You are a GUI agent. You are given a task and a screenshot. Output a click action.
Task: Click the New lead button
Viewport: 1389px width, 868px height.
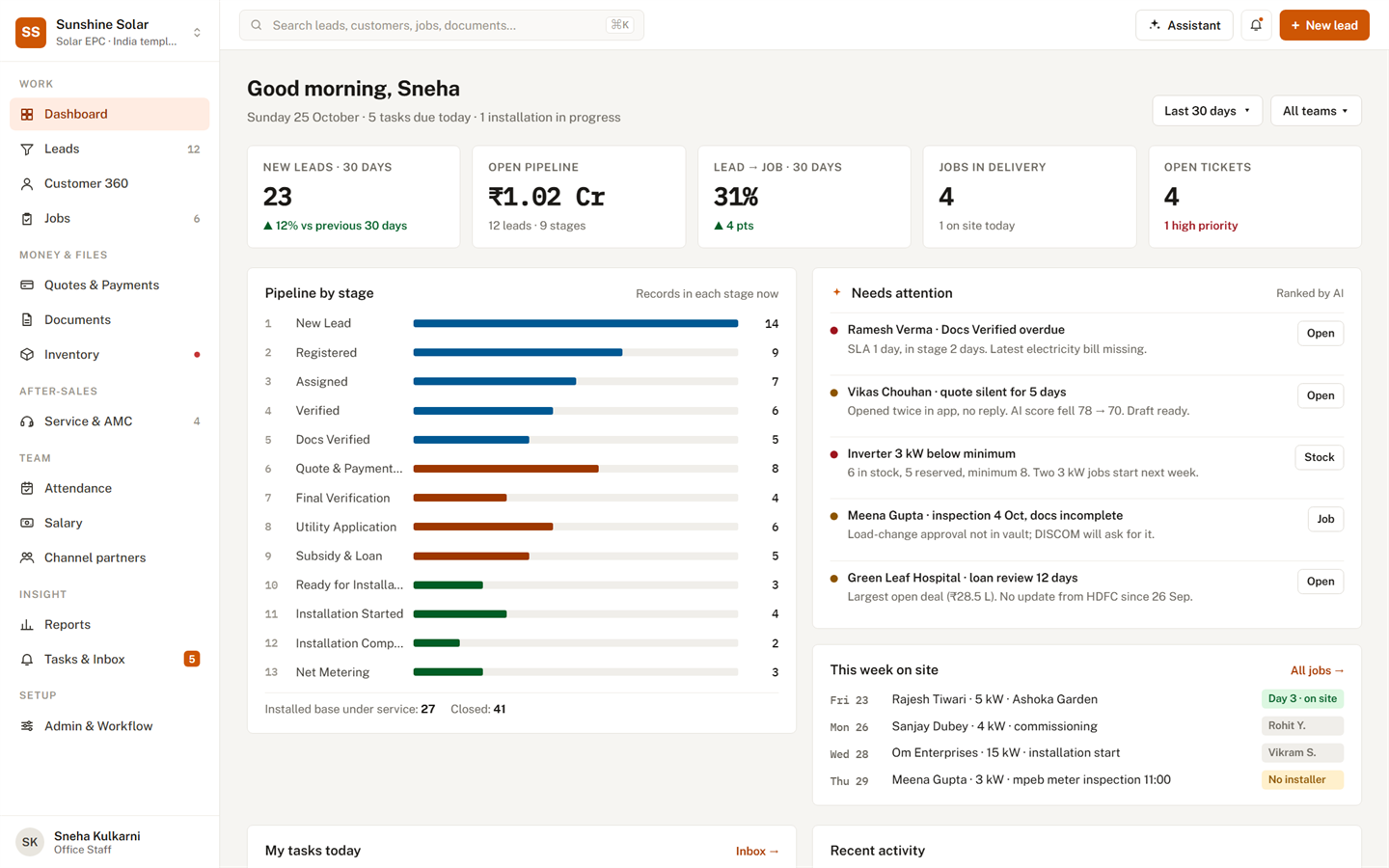click(1323, 25)
